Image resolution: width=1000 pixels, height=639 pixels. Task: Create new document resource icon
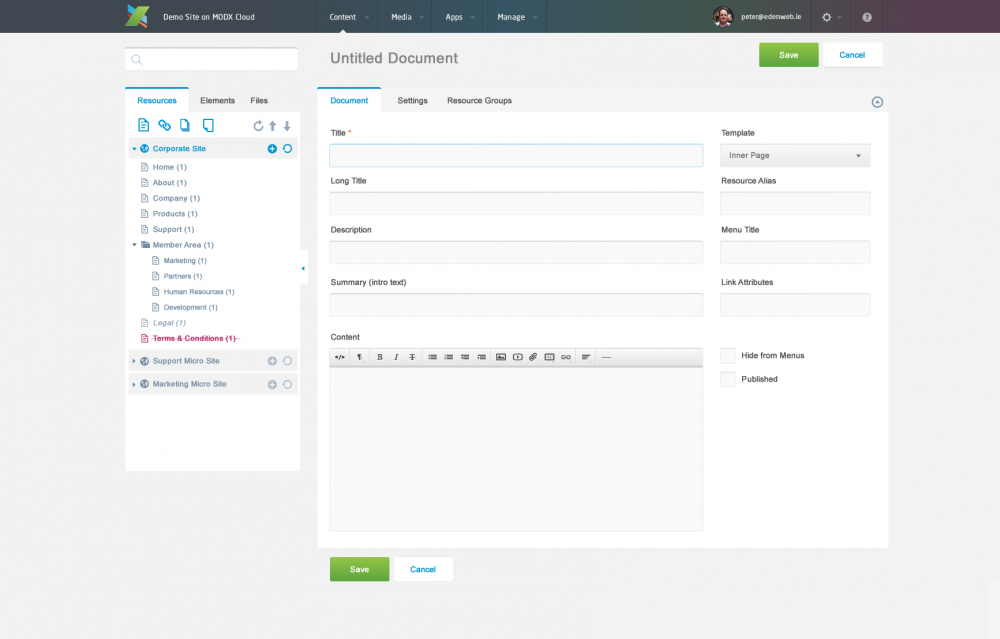pyautogui.click(x=143, y=125)
